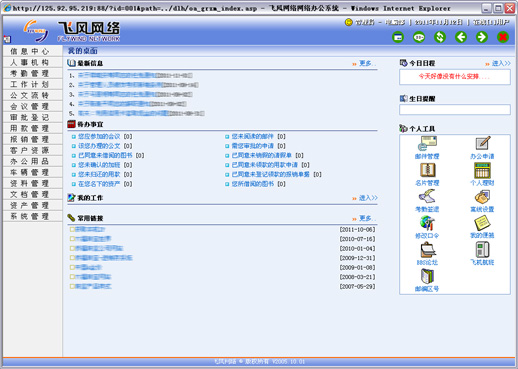Click 进入>> next to 我的工作

[368, 198]
